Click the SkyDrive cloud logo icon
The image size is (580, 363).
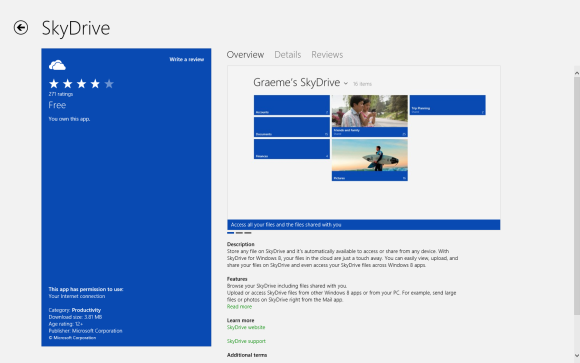pyautogui.click(x=57, y=65)
